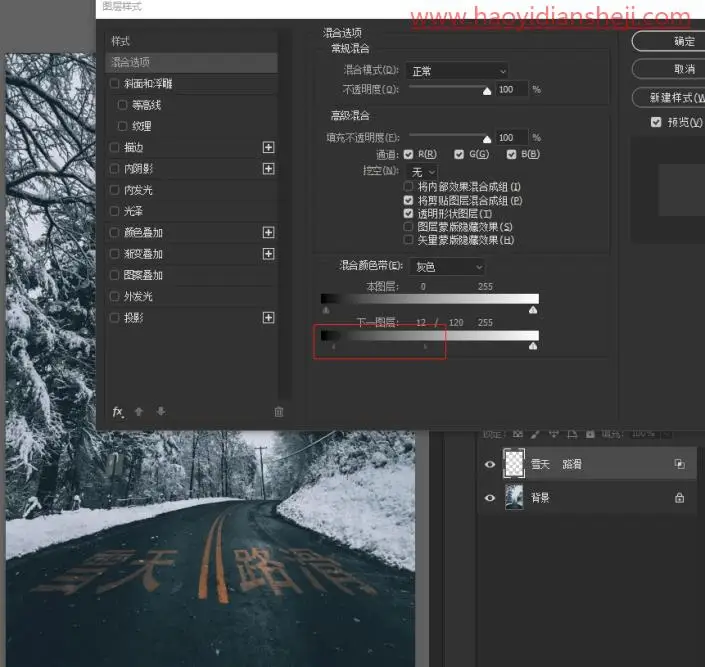Viewport: 705px width, 667px height.
Task: Toggle the 预览 preview checkbox
Action: 656,122
